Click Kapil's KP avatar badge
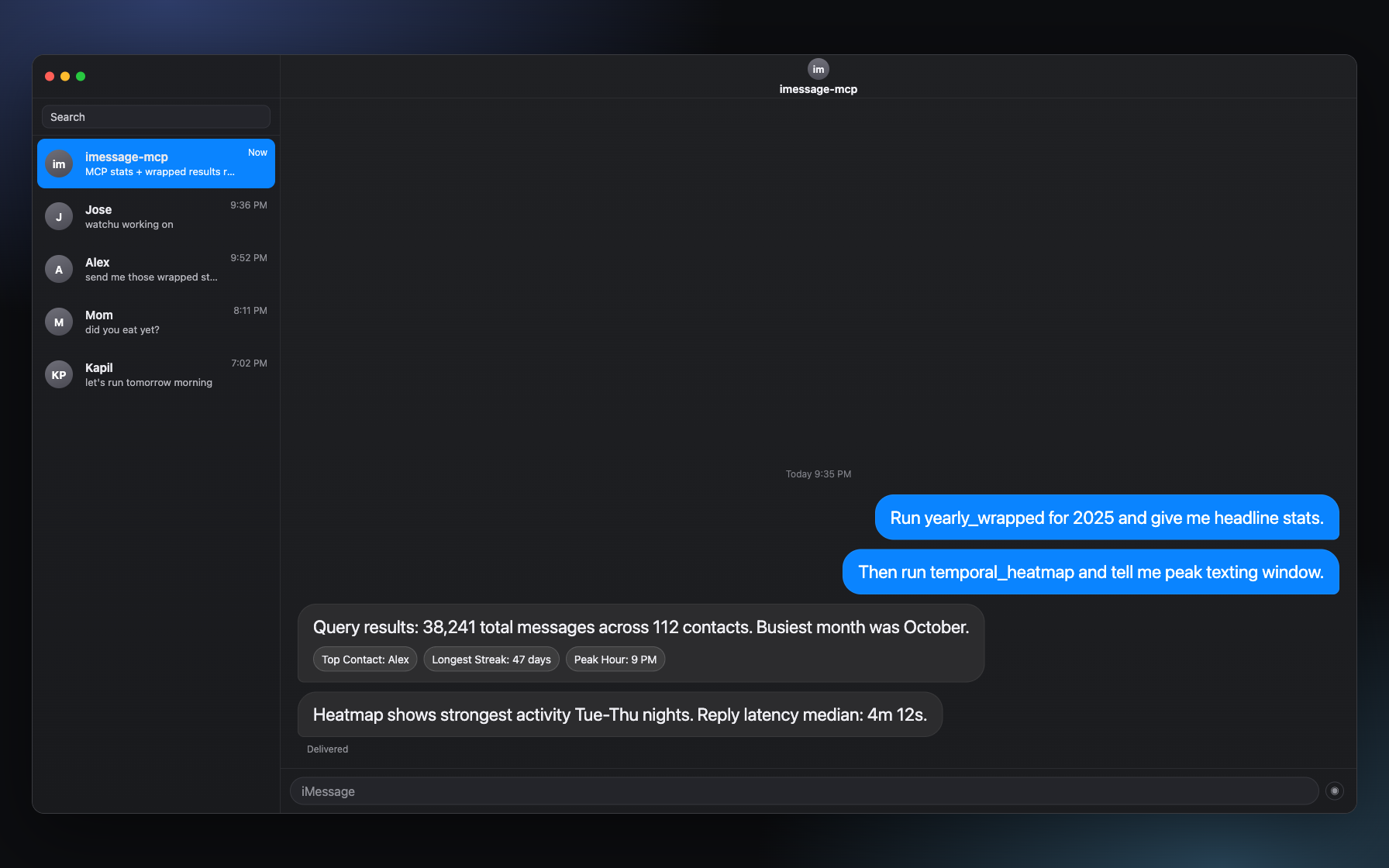The width and height of the screenshot is (1389, 868). (x=58, y=374)
